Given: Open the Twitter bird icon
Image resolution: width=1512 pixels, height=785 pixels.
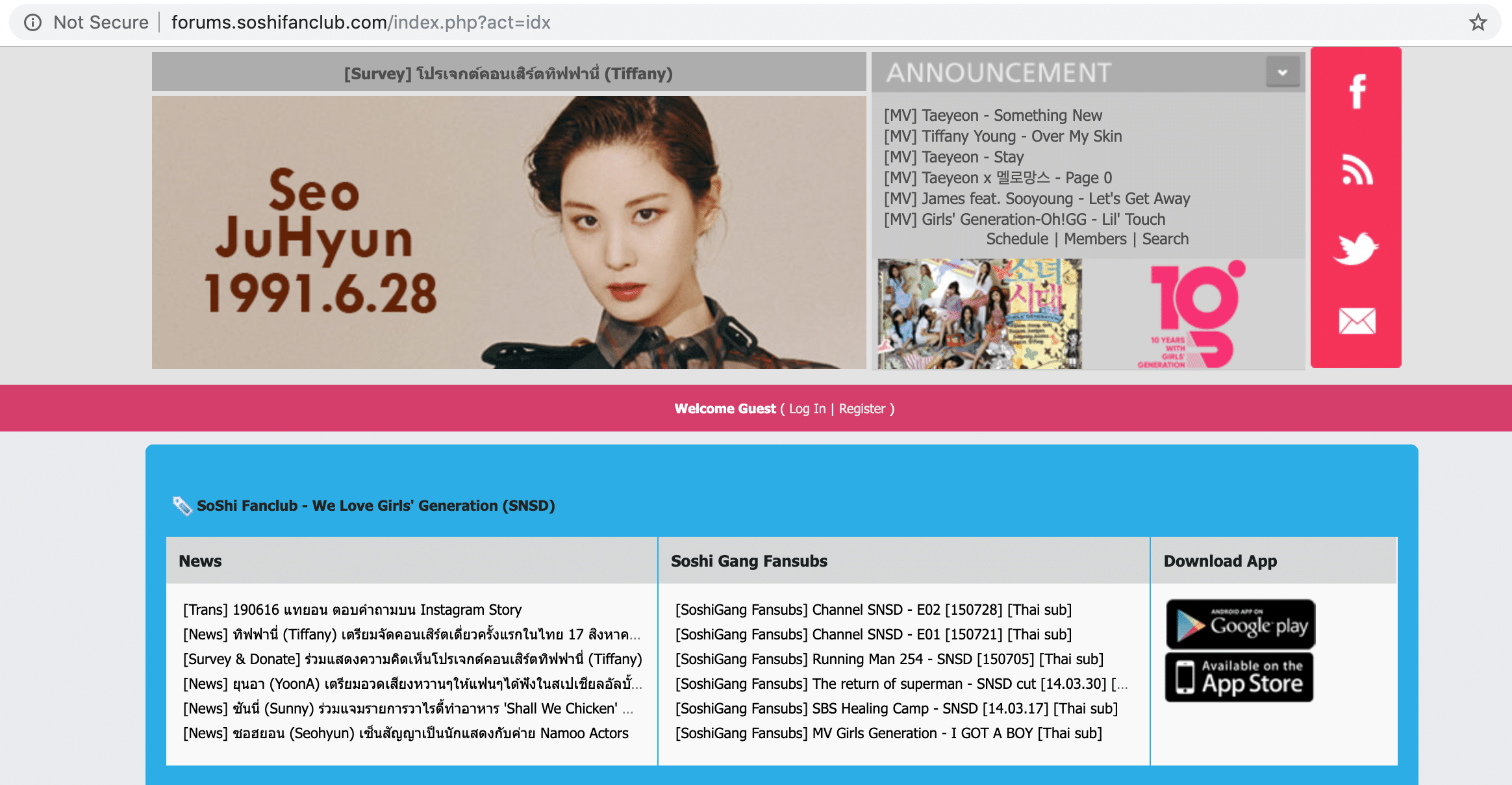Looking at the screenshot, I should [x=1355, y=248].
